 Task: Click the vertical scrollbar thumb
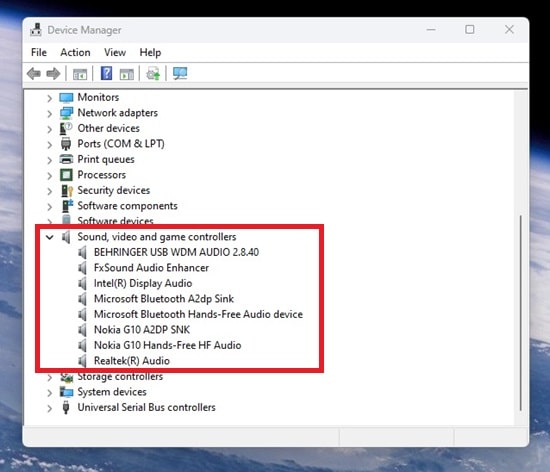click(521, 313)
